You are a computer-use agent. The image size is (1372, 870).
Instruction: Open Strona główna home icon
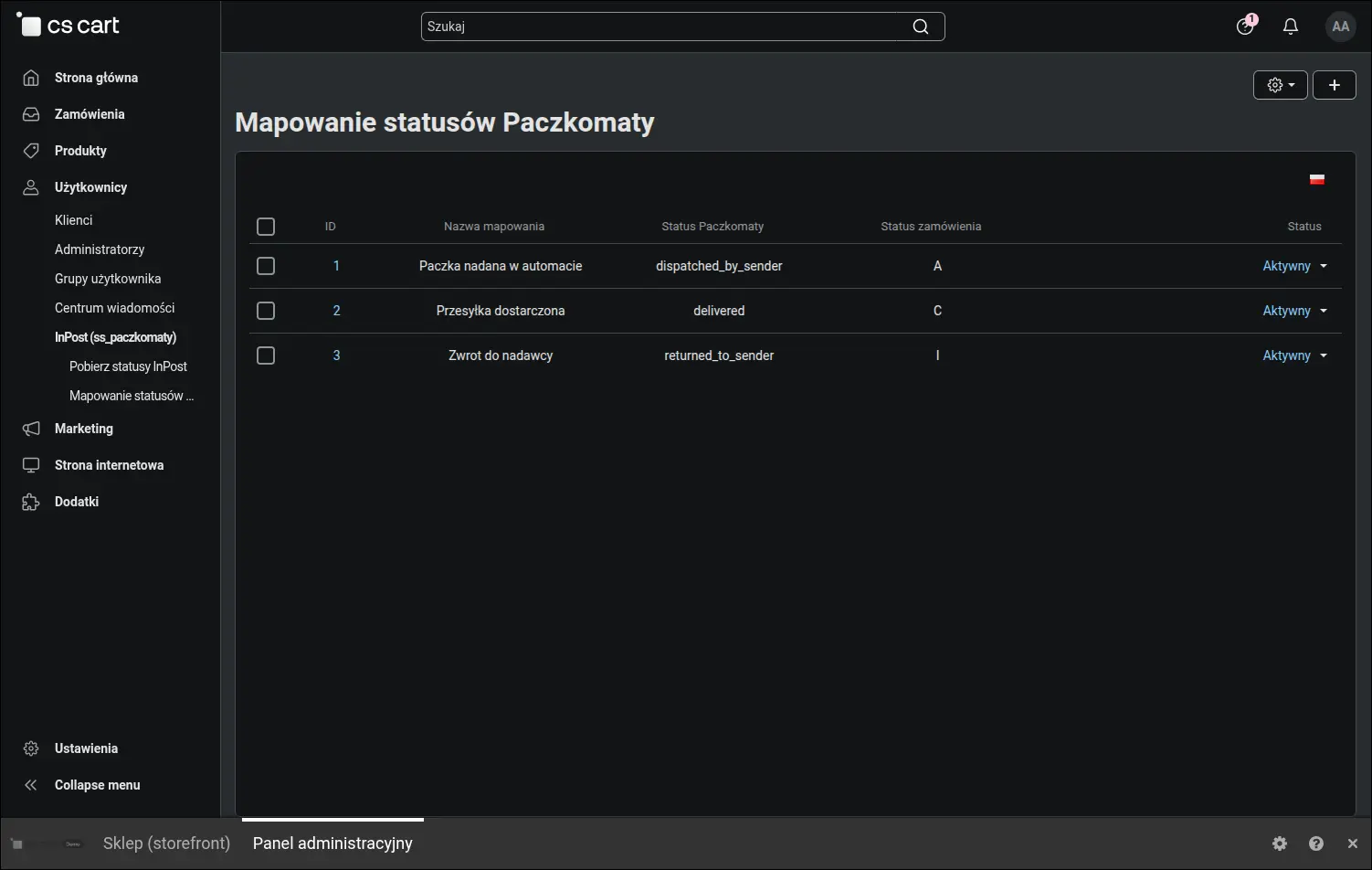31,78
